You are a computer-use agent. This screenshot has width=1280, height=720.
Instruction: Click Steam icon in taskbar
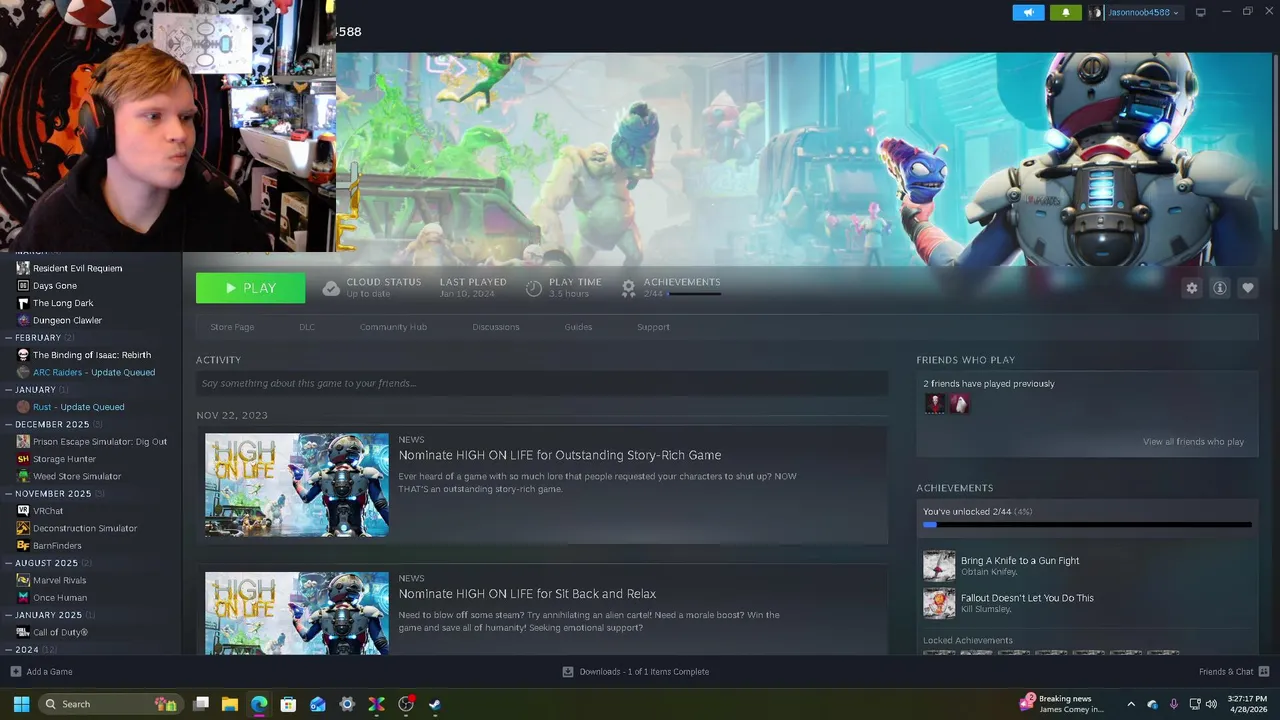(x=435, y=704)
